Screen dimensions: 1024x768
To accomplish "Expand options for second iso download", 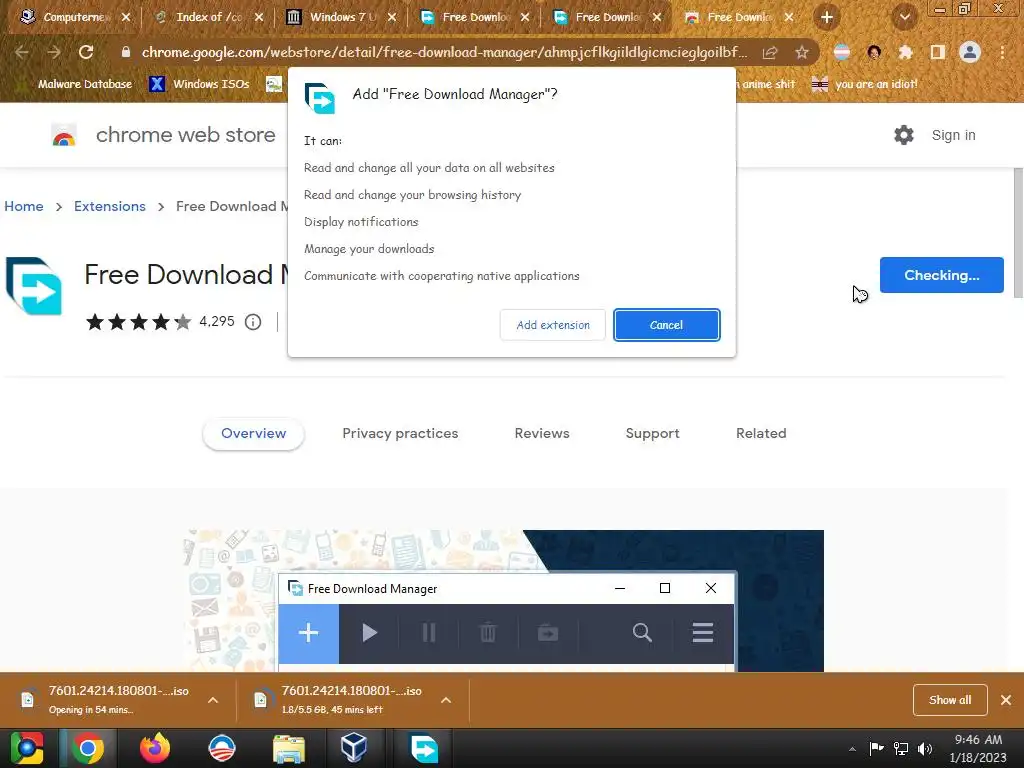I will pyautogui.click(x=446, y=700).
